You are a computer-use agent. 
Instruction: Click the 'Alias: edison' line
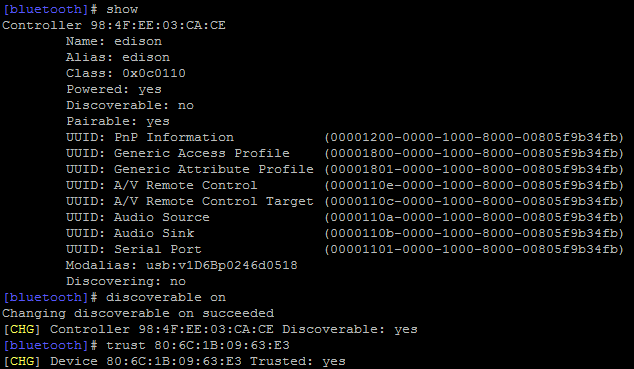click(118, 57)
